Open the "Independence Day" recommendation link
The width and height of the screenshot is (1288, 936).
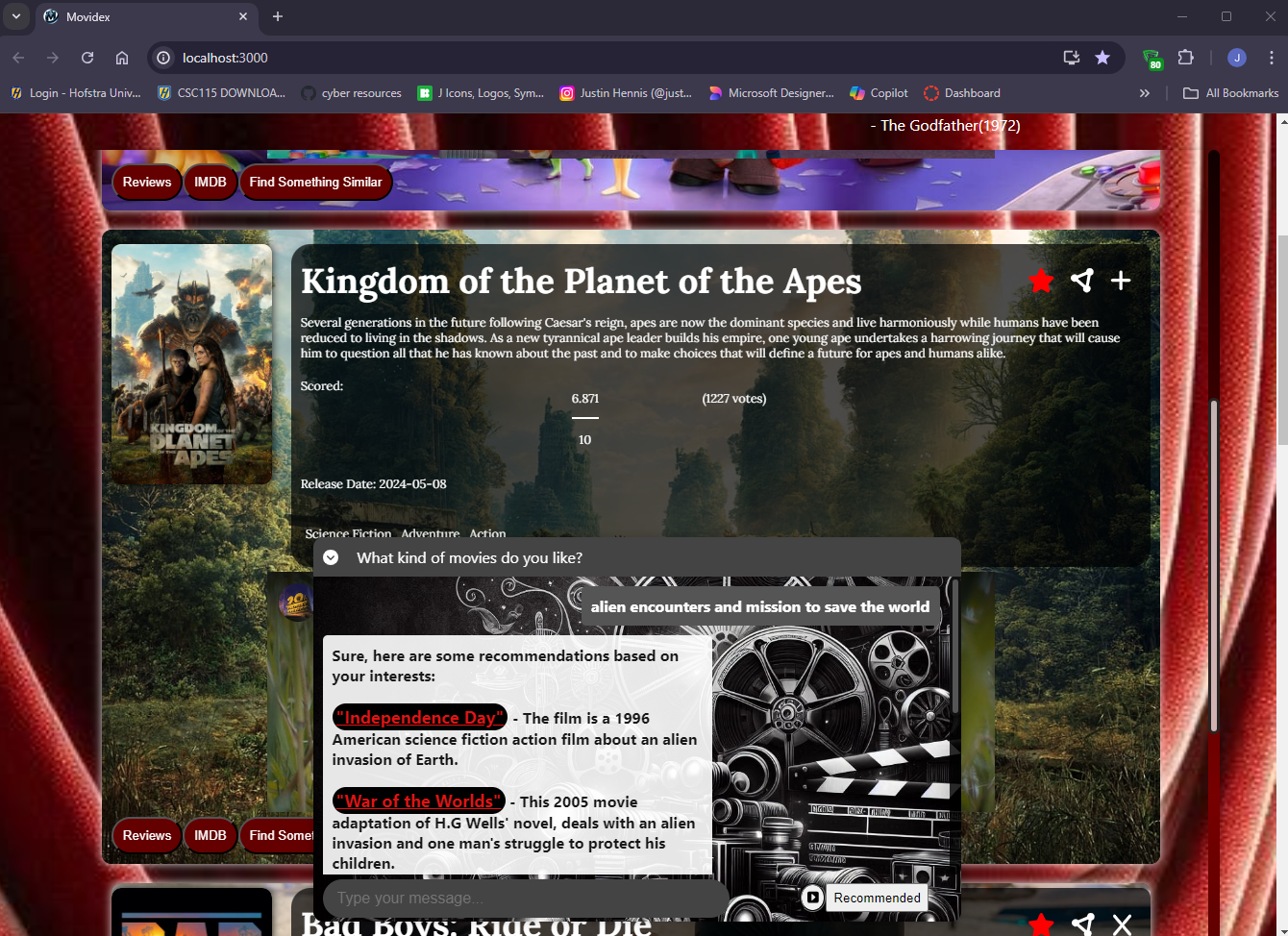tap(420, 718)
